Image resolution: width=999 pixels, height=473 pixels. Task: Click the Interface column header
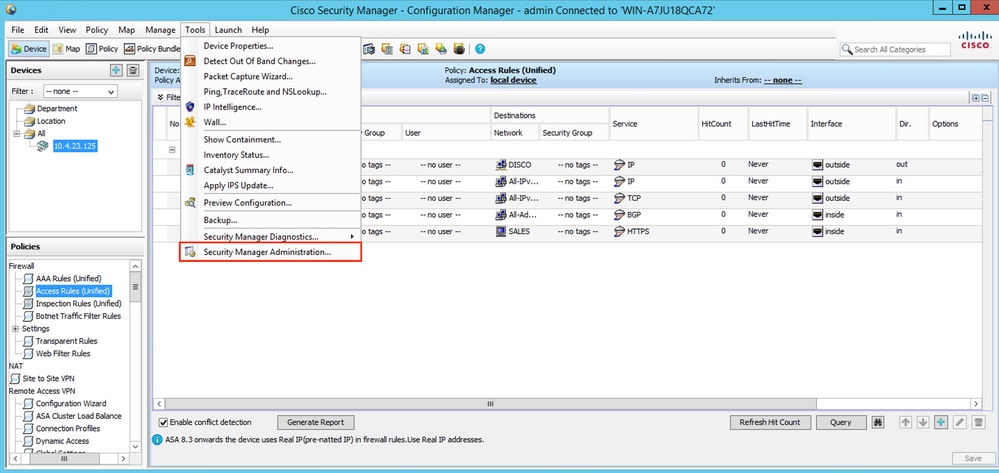(x=851, y=124)
